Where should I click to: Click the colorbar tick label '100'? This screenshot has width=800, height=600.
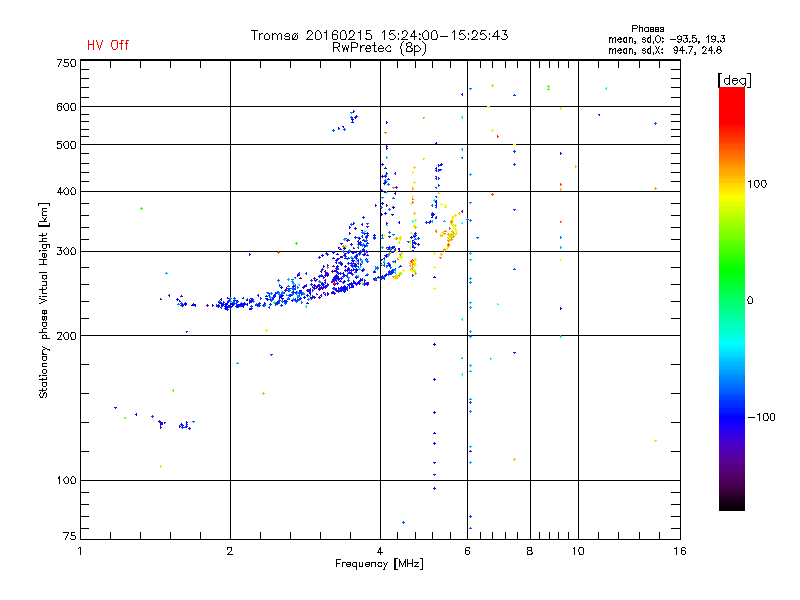pos(757,184)
